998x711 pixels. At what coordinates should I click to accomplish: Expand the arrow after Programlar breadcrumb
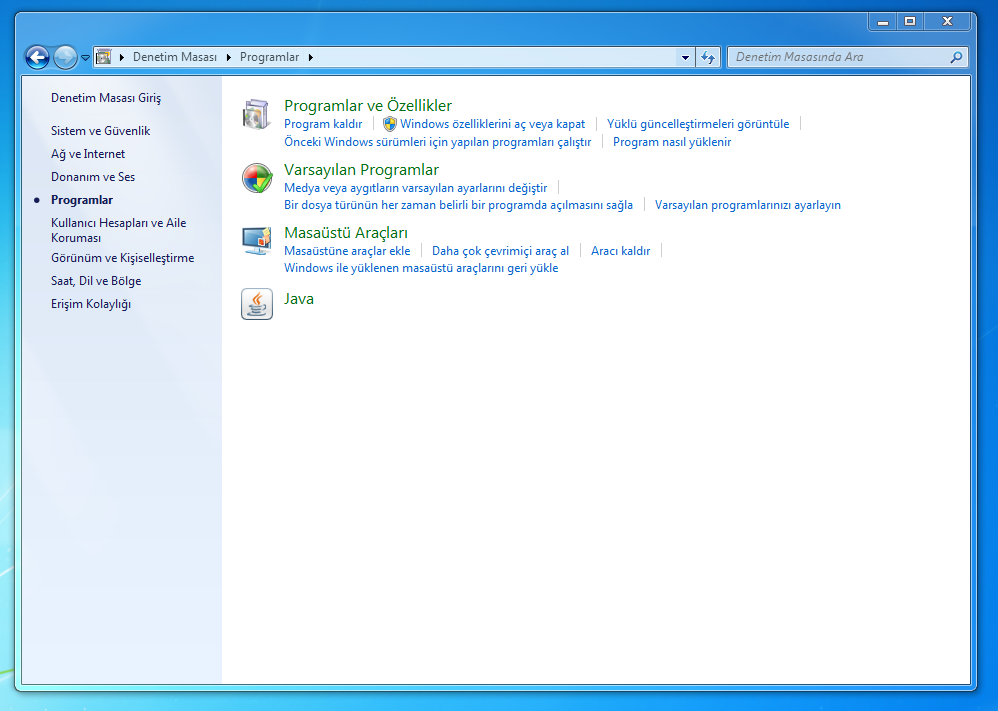pyautogui.click(x=311, y=57)
